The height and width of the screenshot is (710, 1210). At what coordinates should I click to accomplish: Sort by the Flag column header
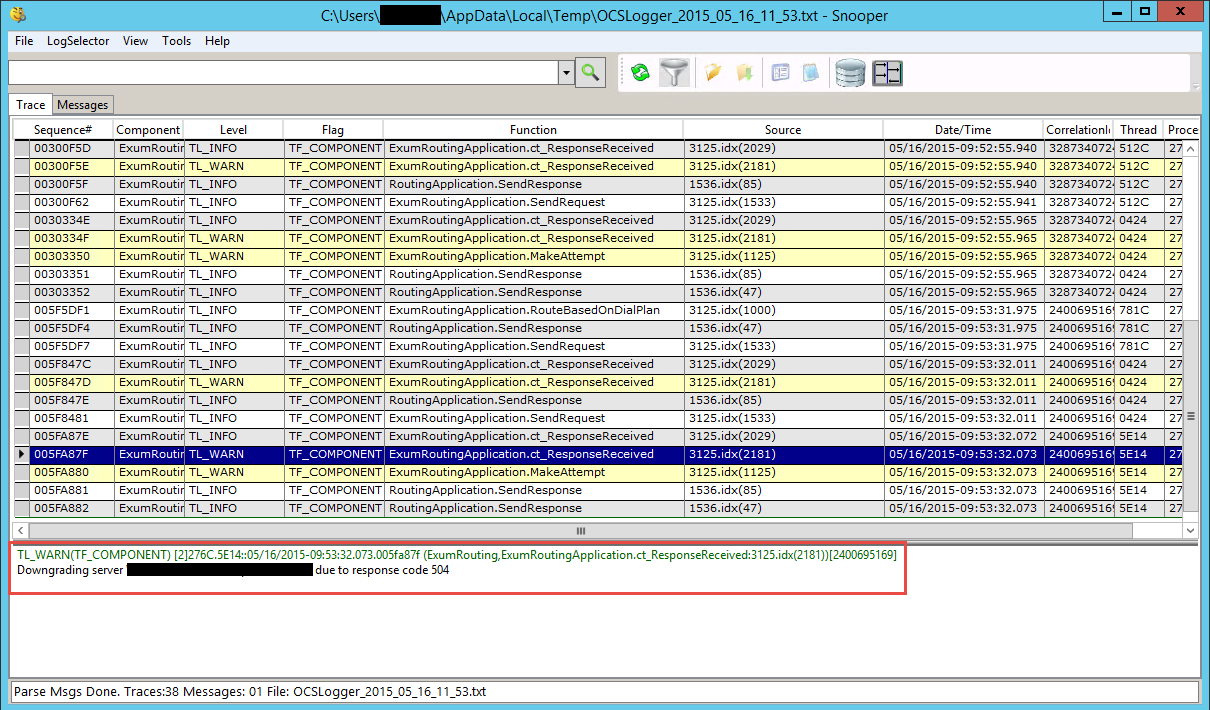(x=333, y=129)
